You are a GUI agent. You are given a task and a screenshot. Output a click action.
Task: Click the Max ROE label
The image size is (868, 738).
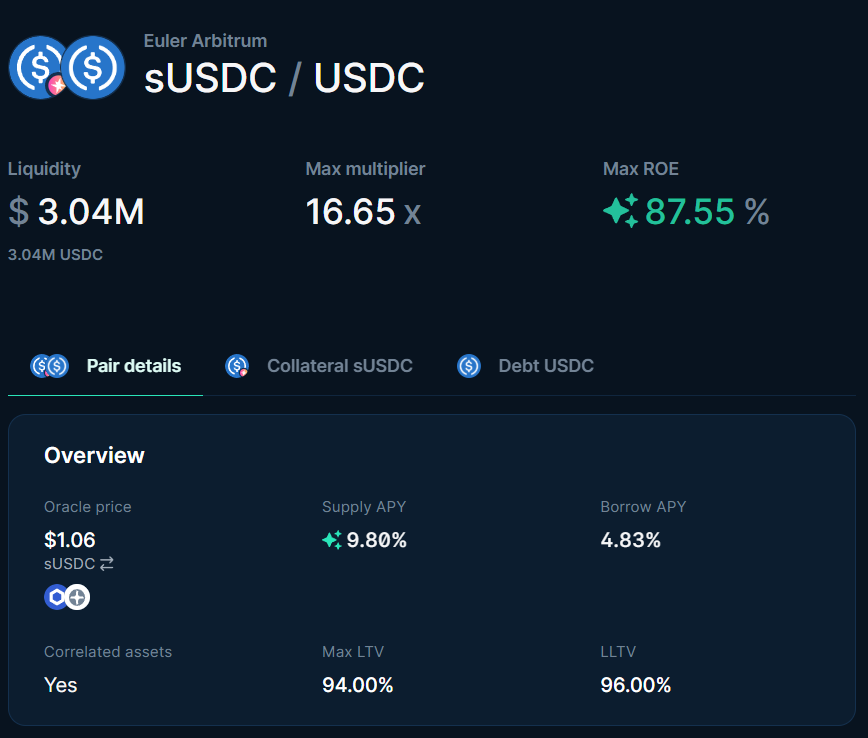click(640, 169)
